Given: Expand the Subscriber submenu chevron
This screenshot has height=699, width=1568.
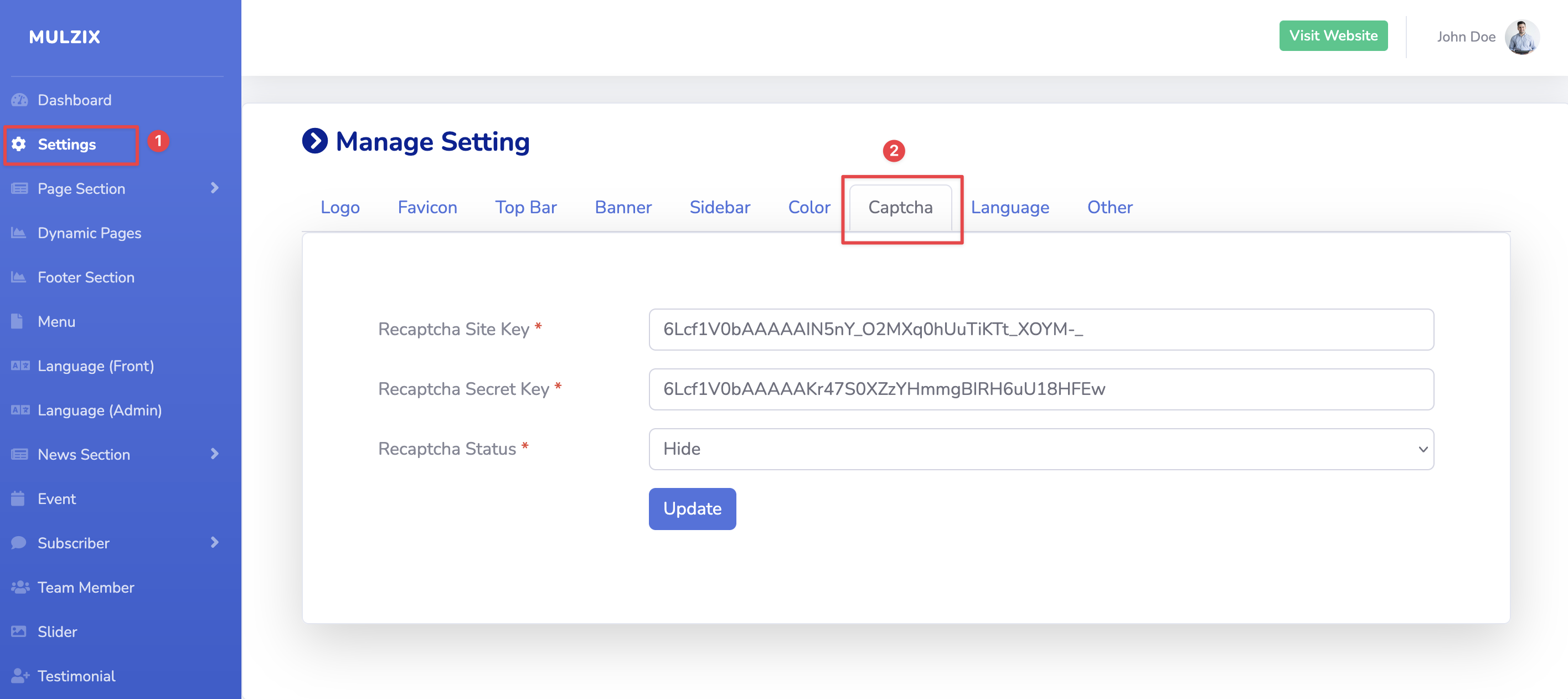Looking at the screenshot, I should click(x=214, y=542).
